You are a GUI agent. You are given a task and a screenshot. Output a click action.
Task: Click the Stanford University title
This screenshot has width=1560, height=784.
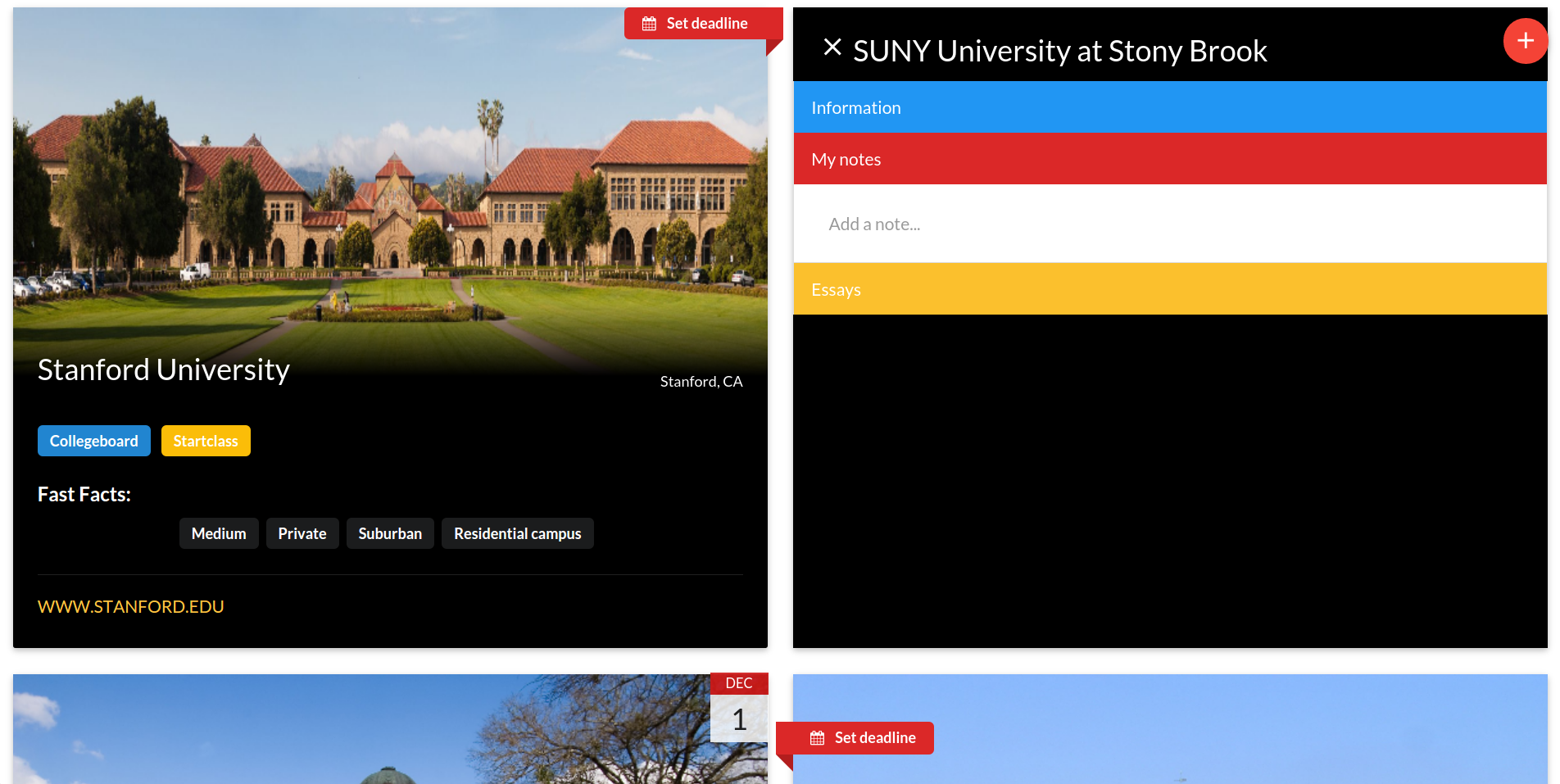pos(164,369)
